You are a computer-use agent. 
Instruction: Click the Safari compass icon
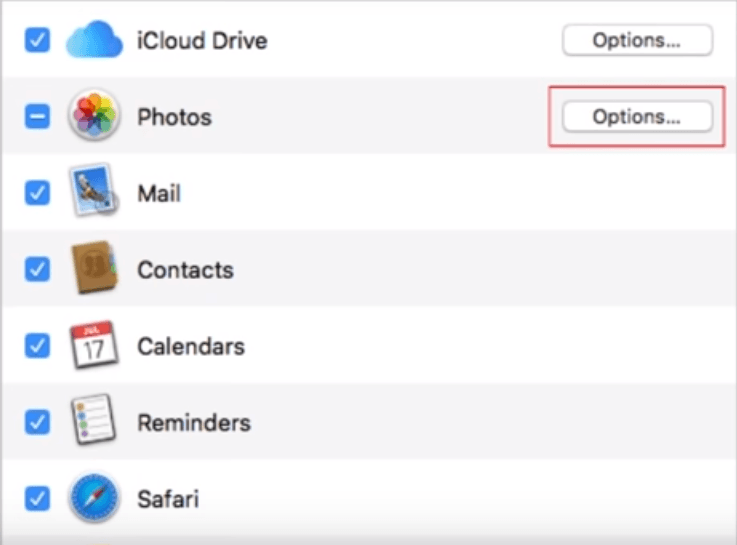(94, 498)
